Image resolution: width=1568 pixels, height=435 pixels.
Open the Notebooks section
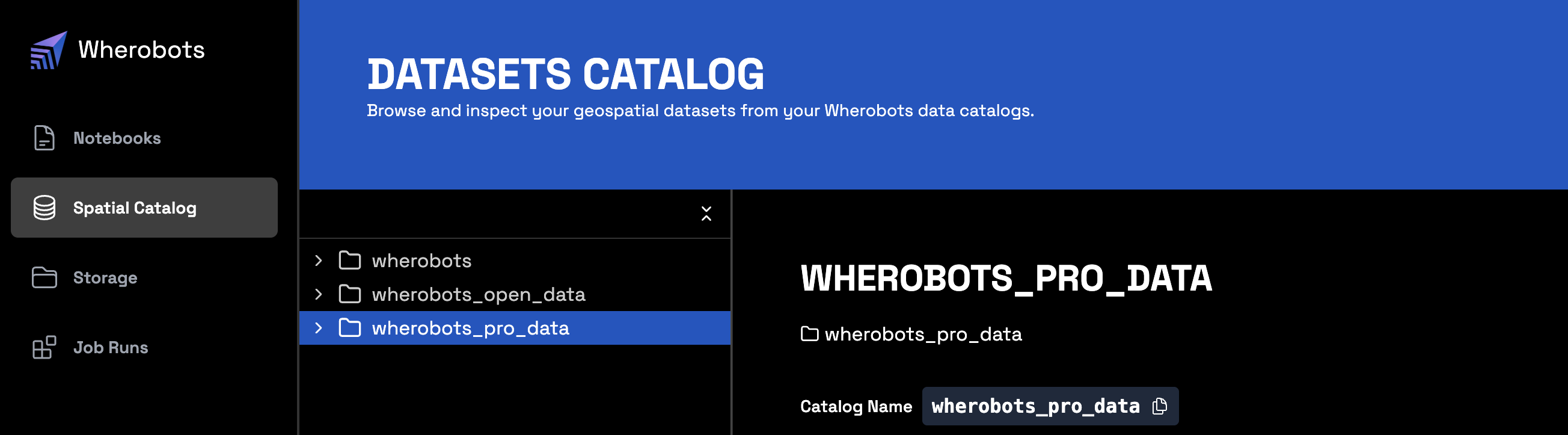(x=144, y=138)
